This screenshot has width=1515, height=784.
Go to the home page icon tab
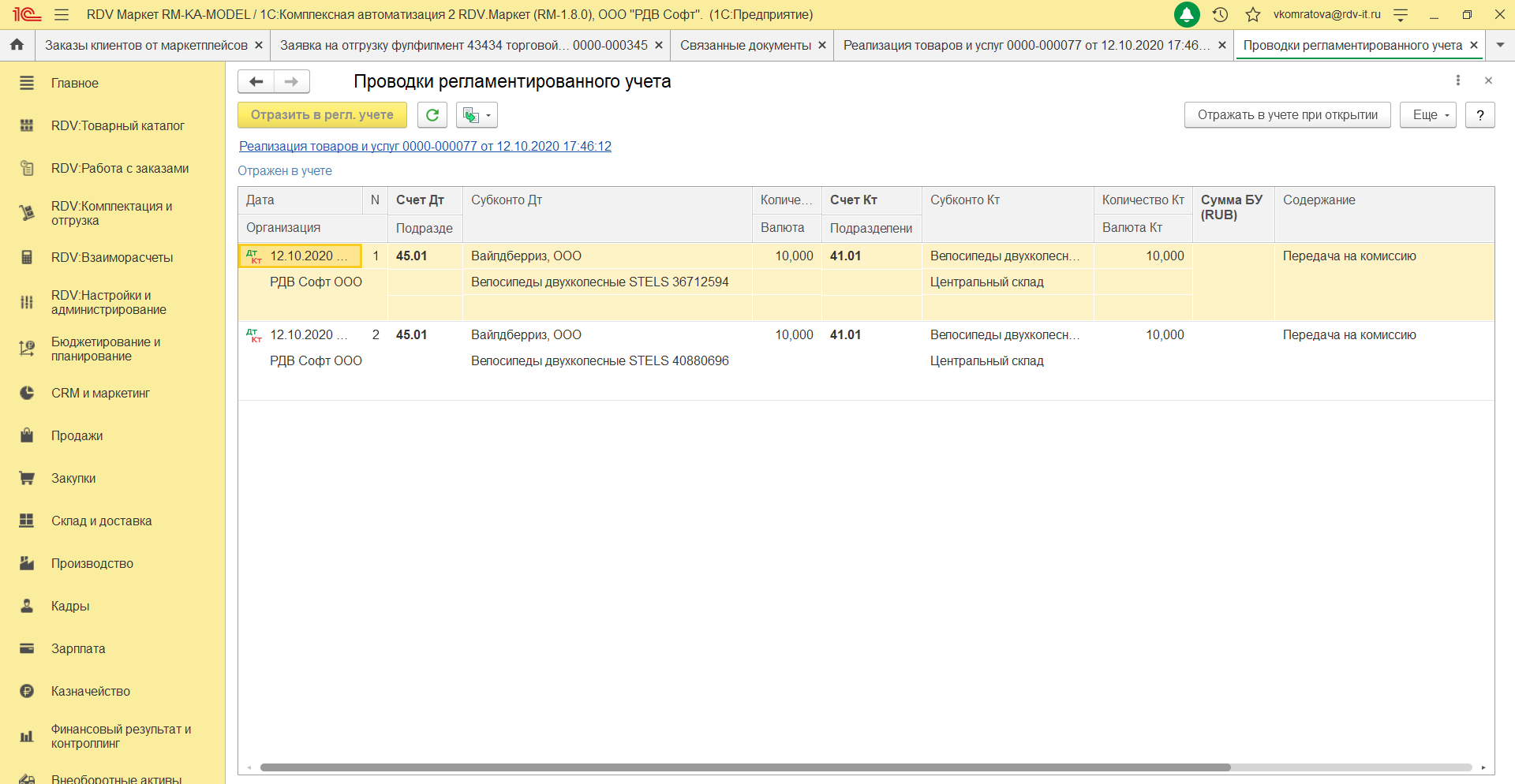(17, 45)
